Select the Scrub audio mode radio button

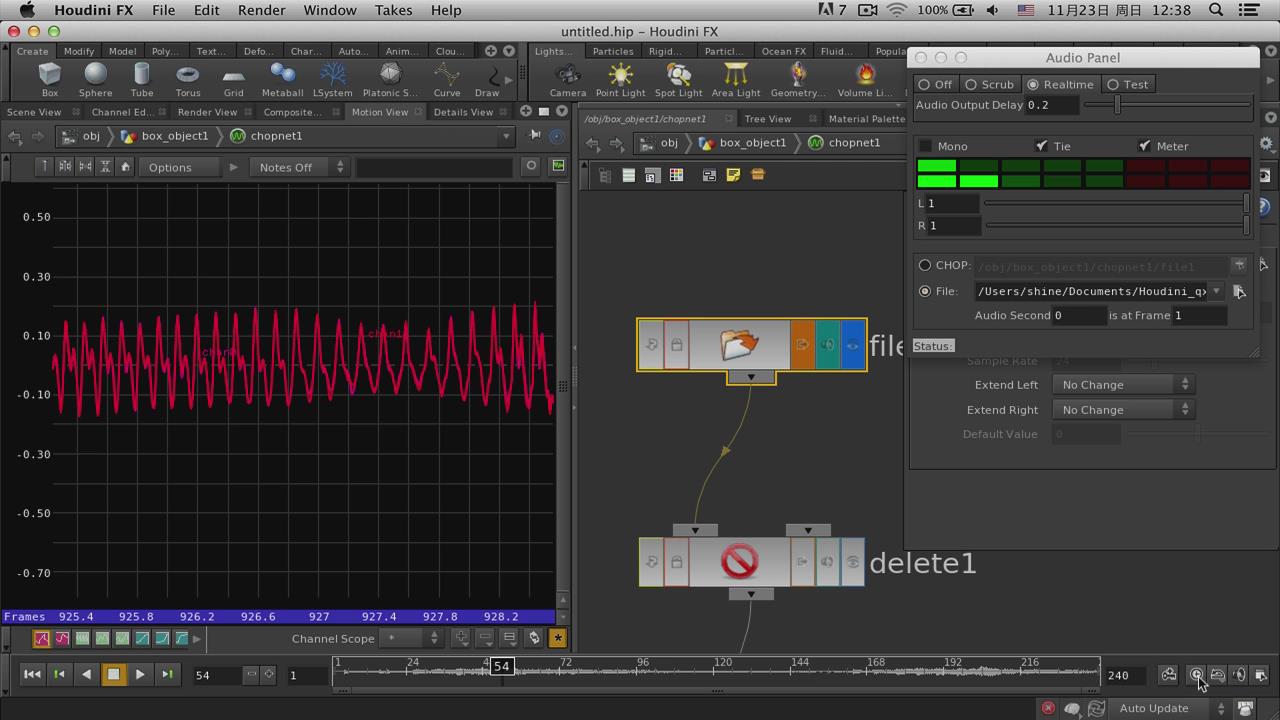tap(971, 85)
